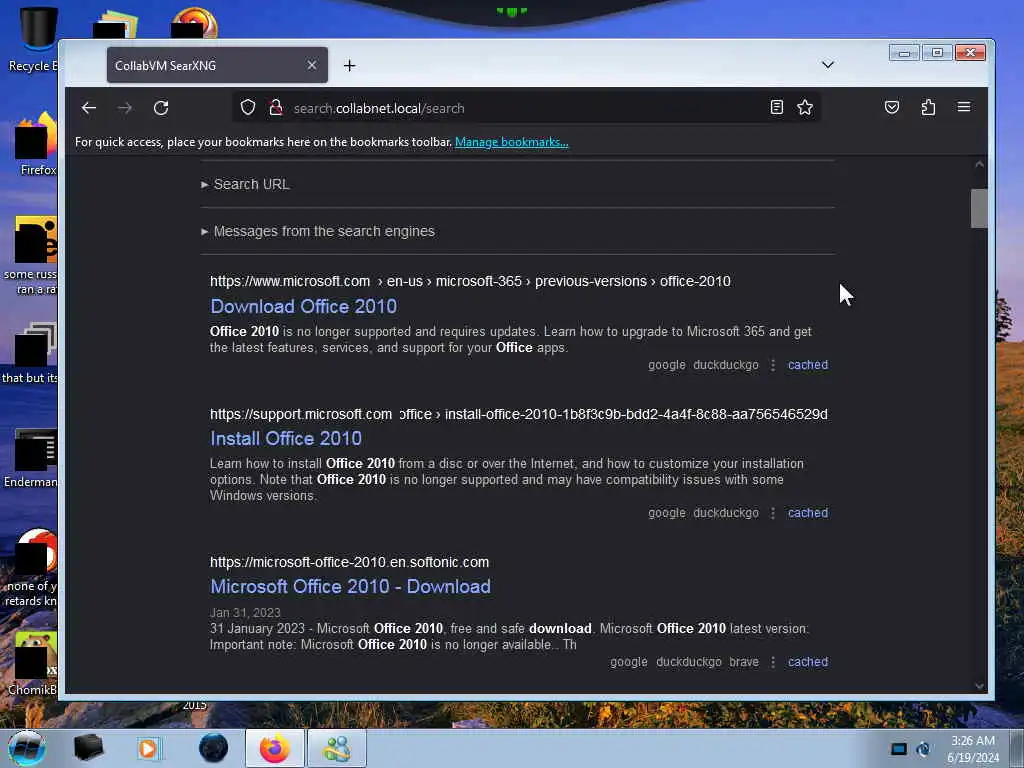Open the Firefox application menu
The height and width of the screenshot is (768, 1024).
tap(964, 107)
